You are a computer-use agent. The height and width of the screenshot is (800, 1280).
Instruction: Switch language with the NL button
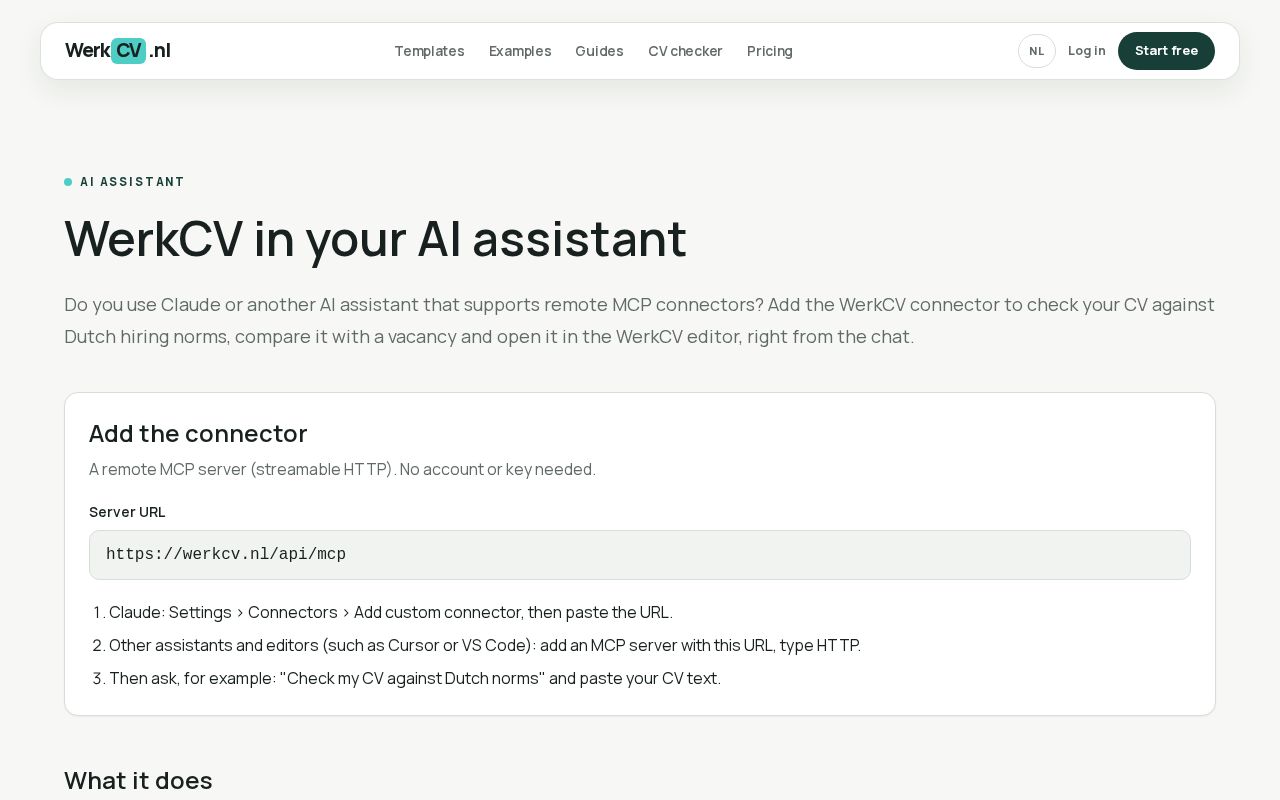pos(1037,51)
